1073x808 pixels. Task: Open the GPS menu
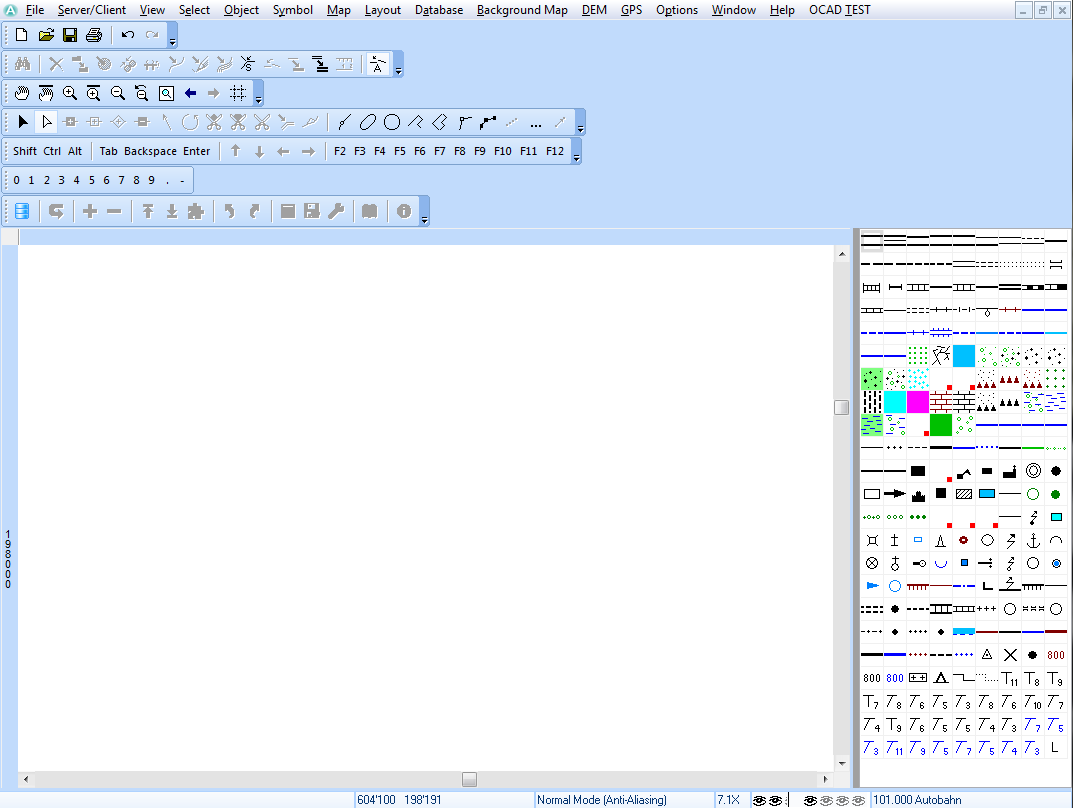[631, 10]
